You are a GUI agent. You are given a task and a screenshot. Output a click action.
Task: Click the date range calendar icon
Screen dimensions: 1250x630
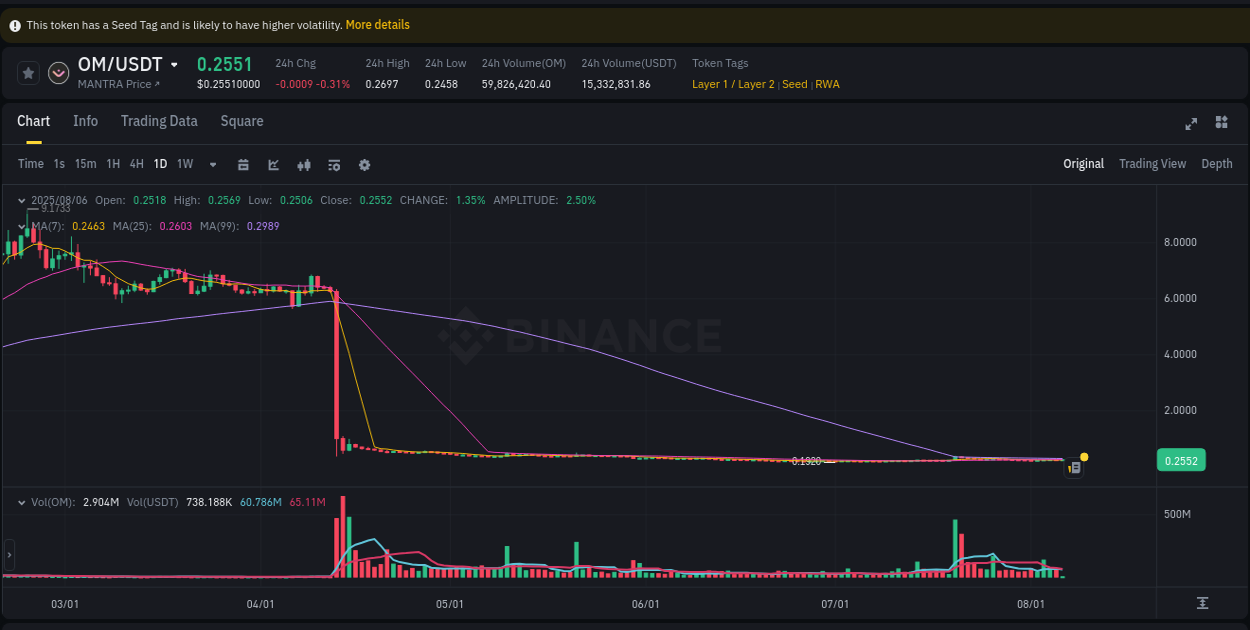[243, 164]
